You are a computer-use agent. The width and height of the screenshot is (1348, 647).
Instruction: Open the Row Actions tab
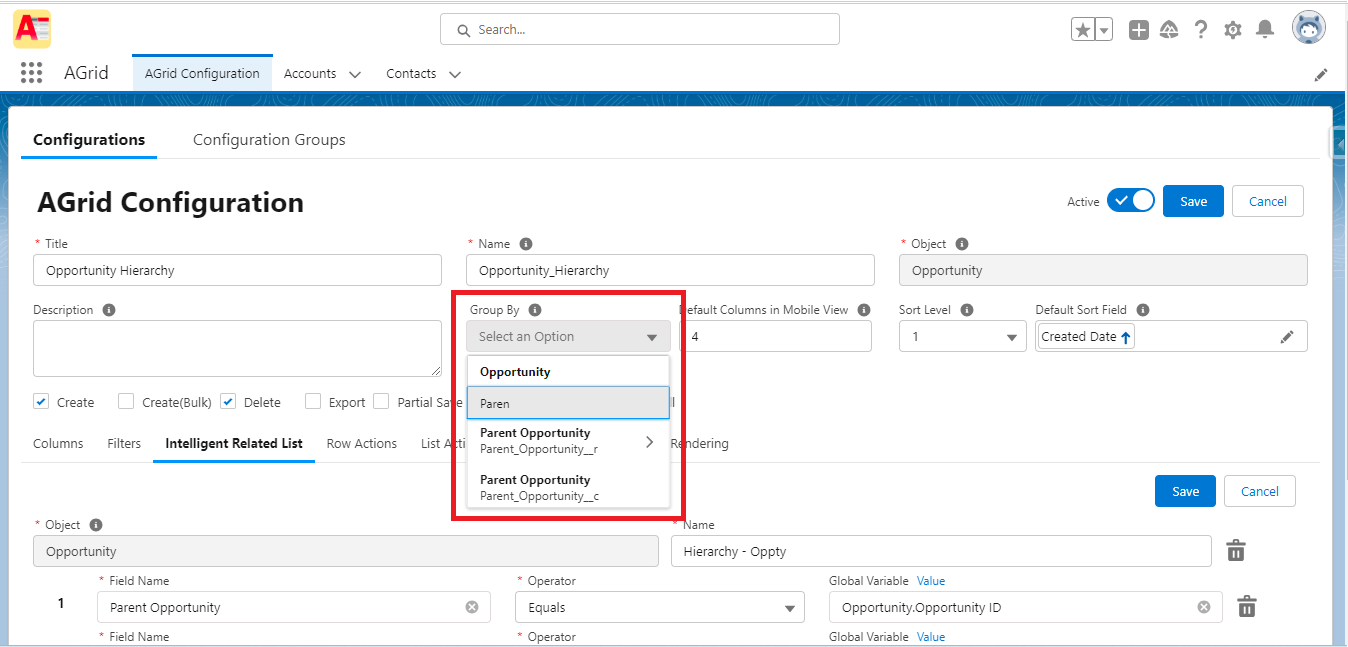362,443
